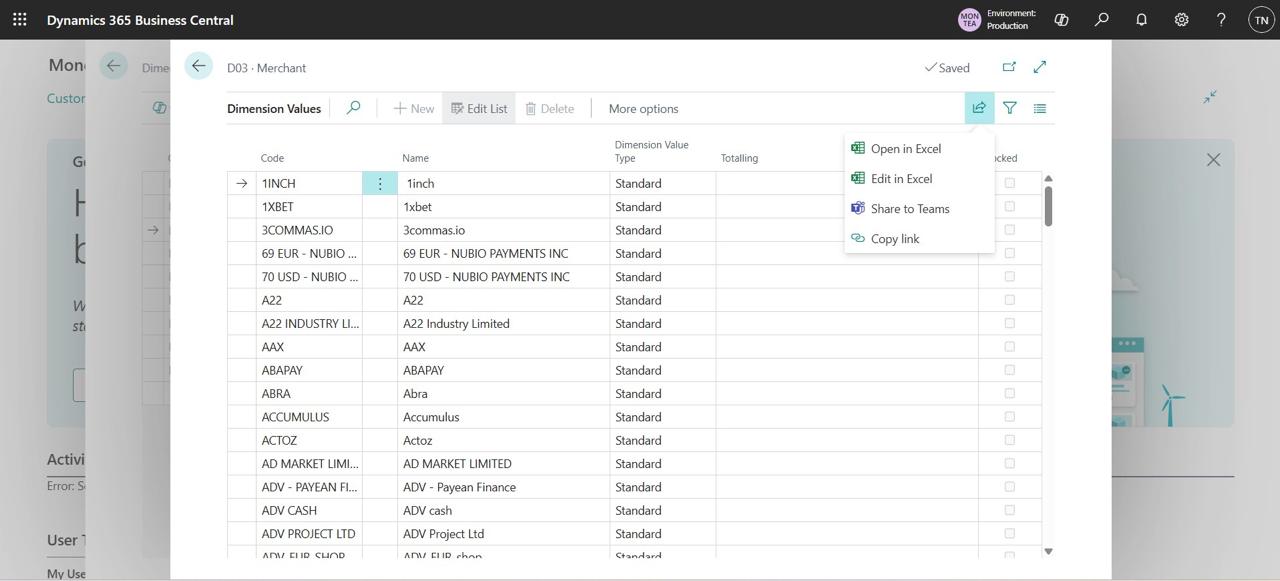Click the Totalling cell for ABRA

pos(847,393)
